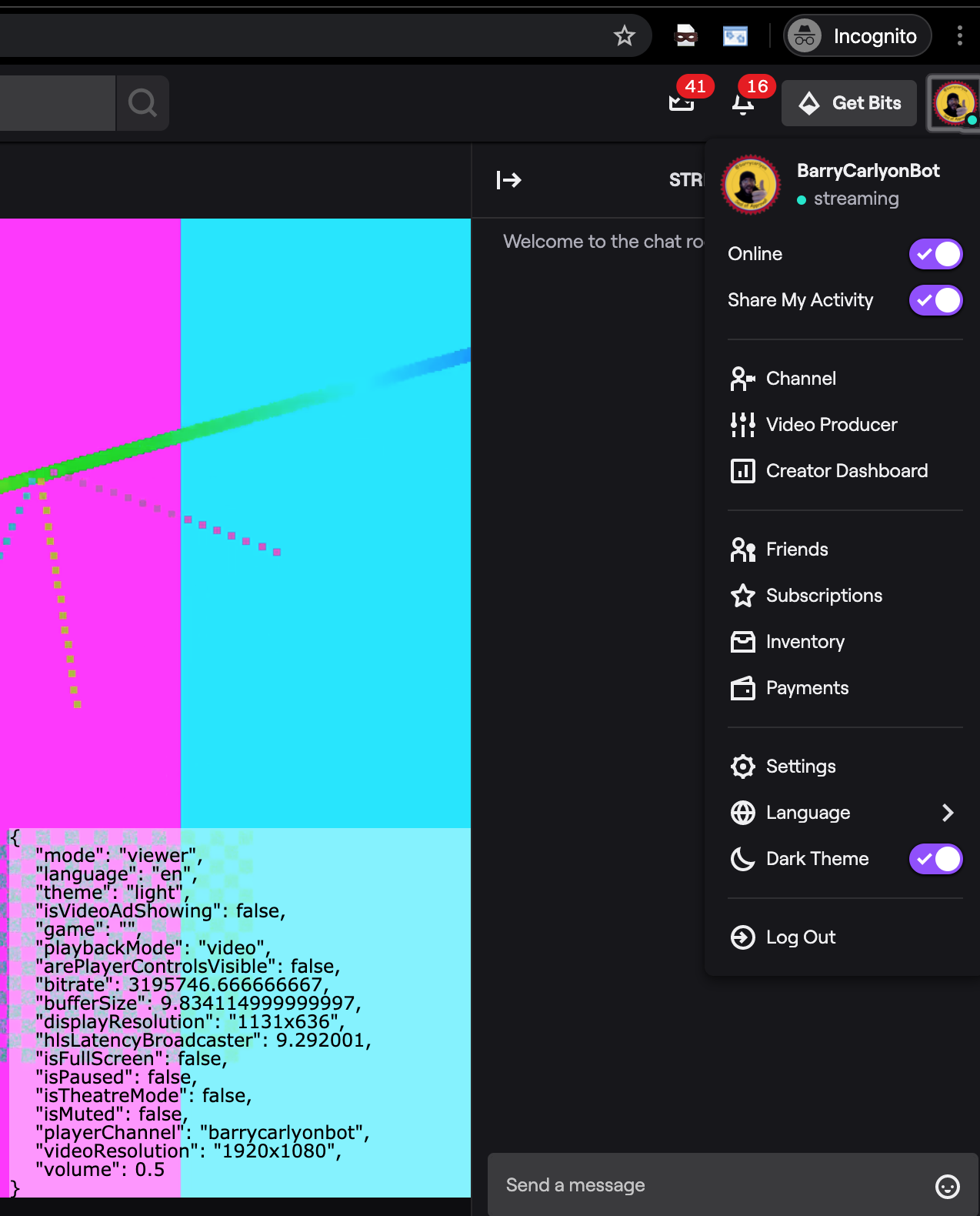The width and height of the screenshot is (980, 1216).
Task: Click the Get Bits button
Action: pos(849,102)
